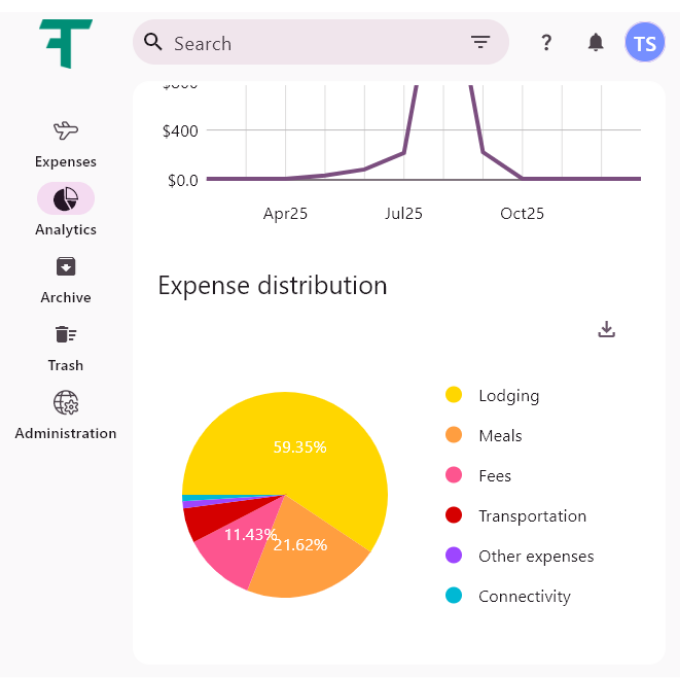Select the Analytics pie chart icon
Screen dimensions: 680x690
coord(66,199)
